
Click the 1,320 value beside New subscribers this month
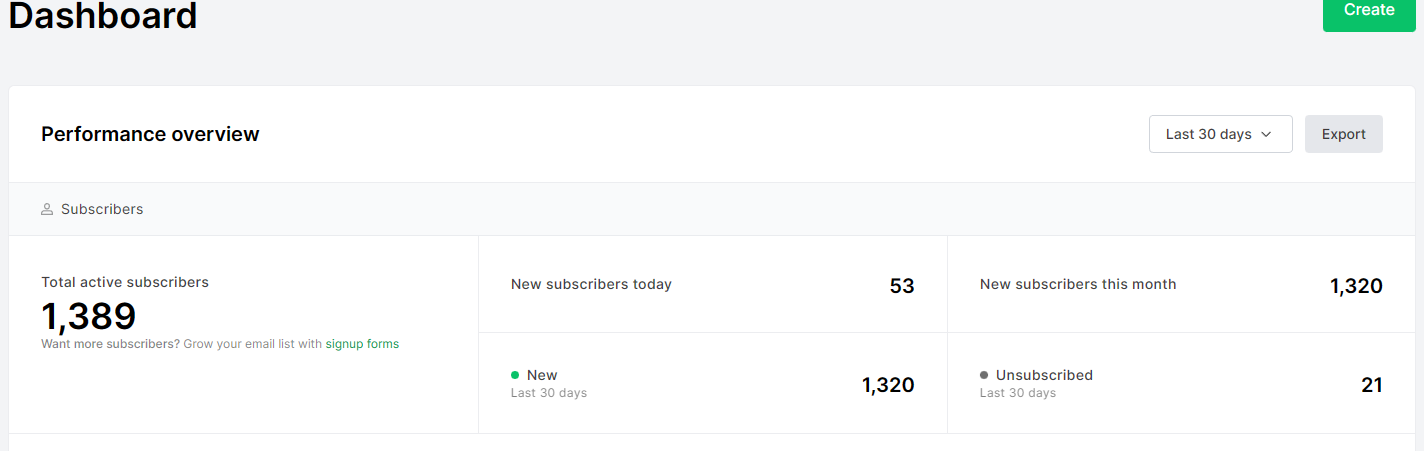[x=1355, y=286]
